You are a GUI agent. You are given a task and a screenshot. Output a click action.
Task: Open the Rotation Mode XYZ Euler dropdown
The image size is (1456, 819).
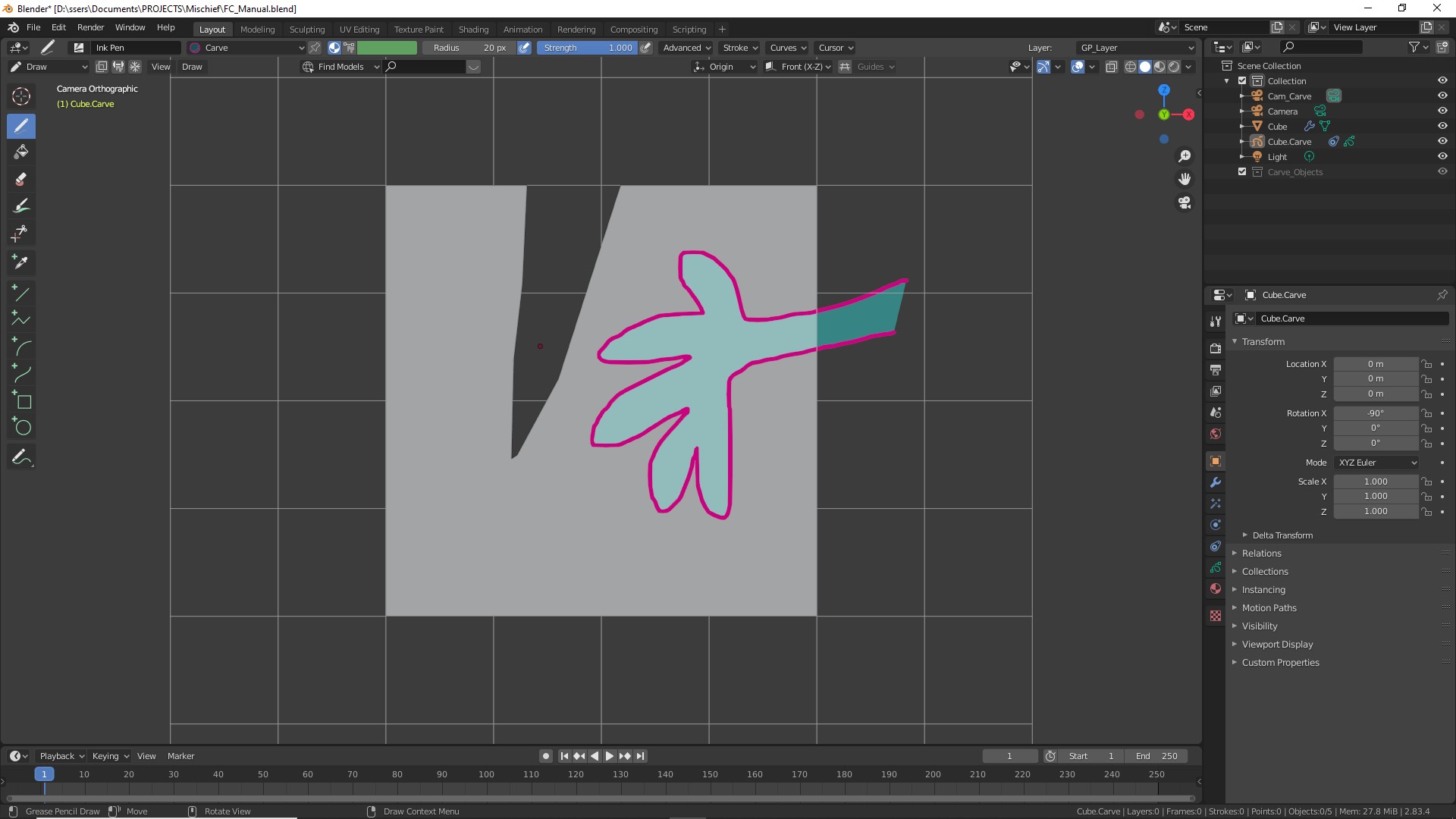click(x=1376, y=463)
